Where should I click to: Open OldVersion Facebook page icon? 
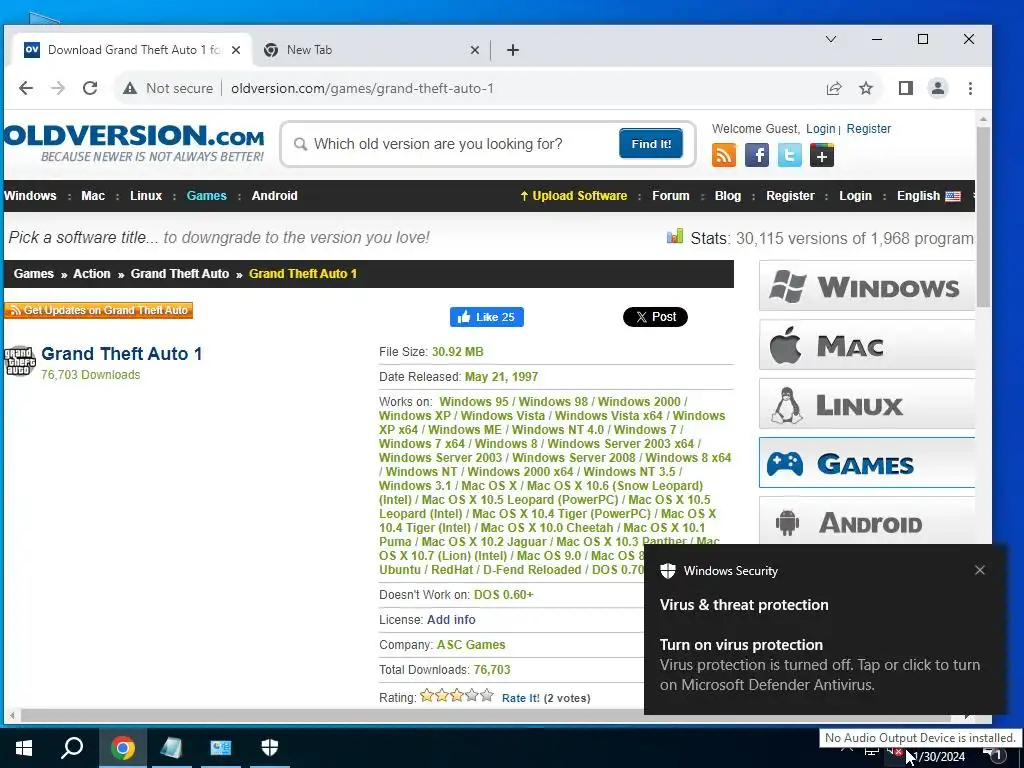(x=757, y=155)
